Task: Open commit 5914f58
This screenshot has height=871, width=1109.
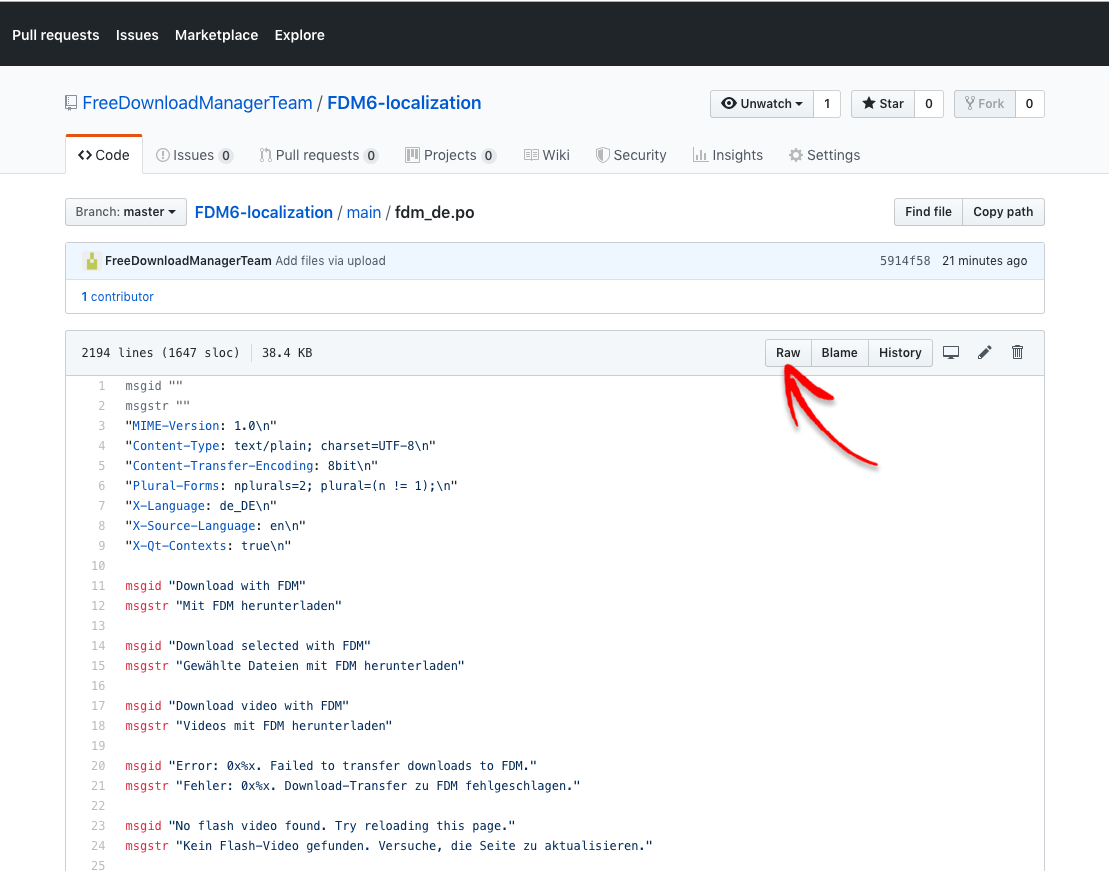Action: [x=905, y=260]
